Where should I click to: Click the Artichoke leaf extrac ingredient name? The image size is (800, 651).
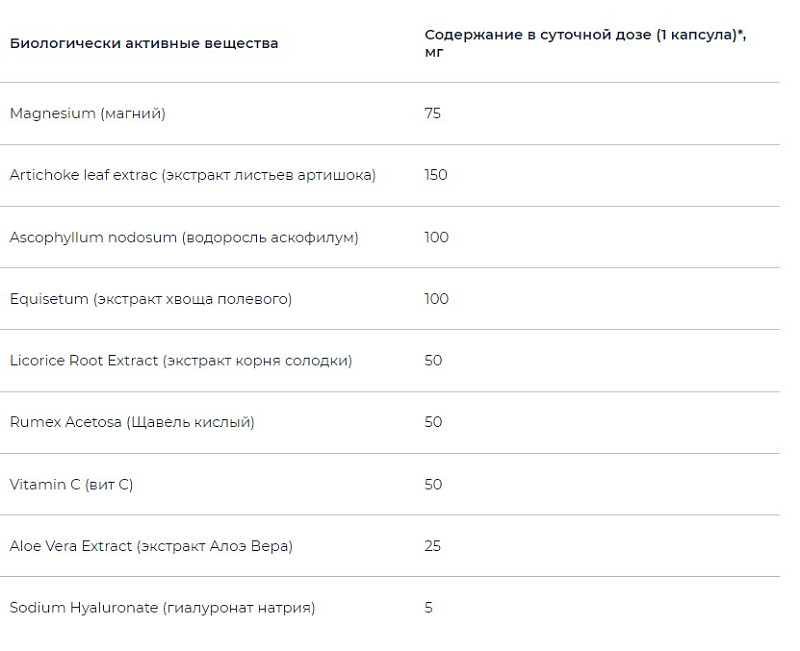193,175
